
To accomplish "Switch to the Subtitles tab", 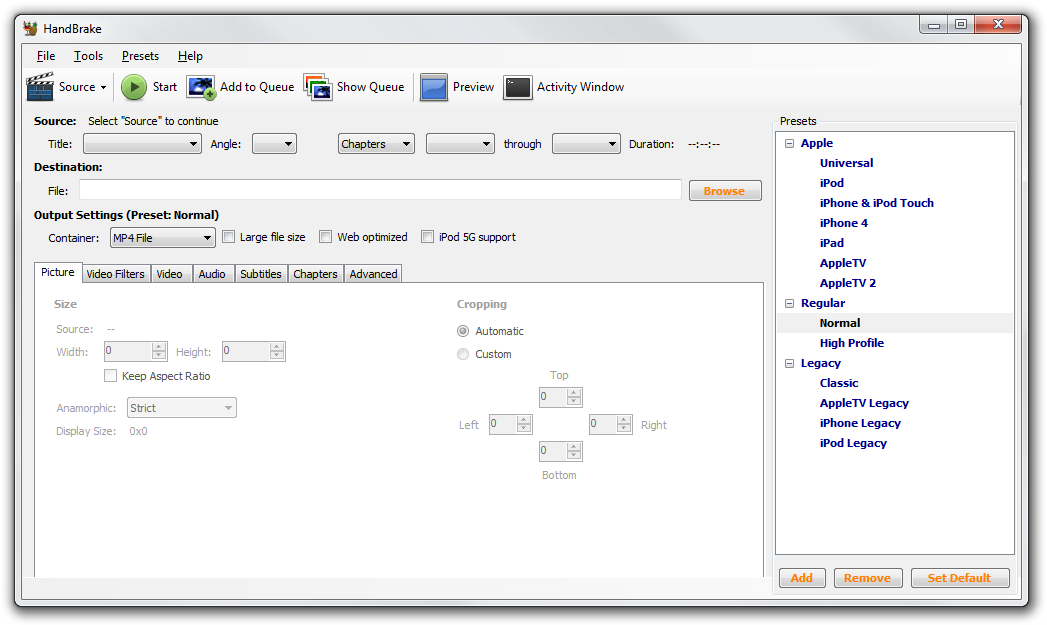I will click(x=261, y=274).
